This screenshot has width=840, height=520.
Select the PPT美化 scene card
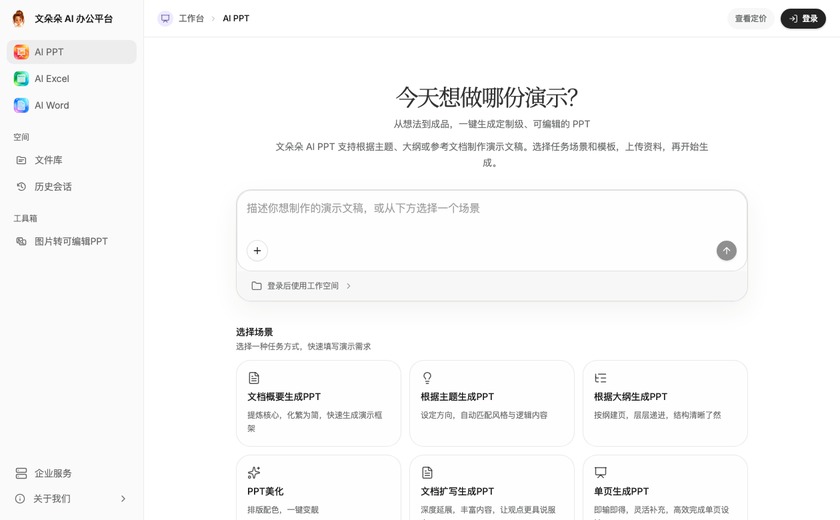point(318,487)
